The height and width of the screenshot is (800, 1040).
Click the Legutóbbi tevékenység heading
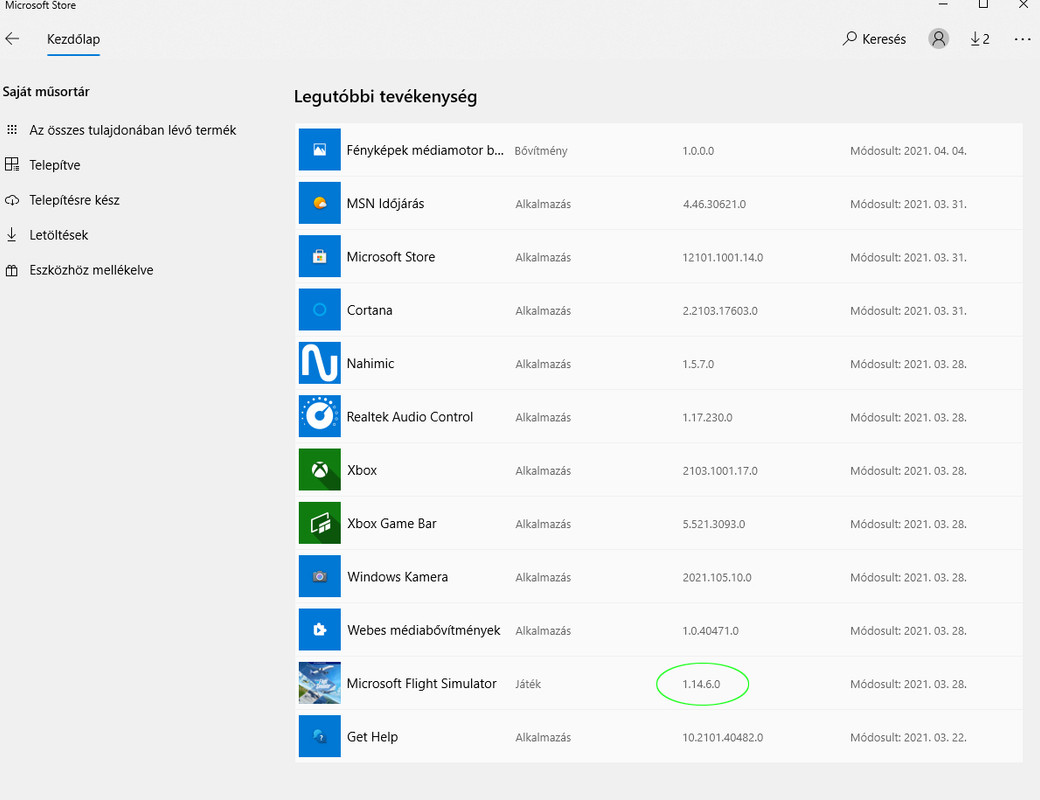[385, 97]
